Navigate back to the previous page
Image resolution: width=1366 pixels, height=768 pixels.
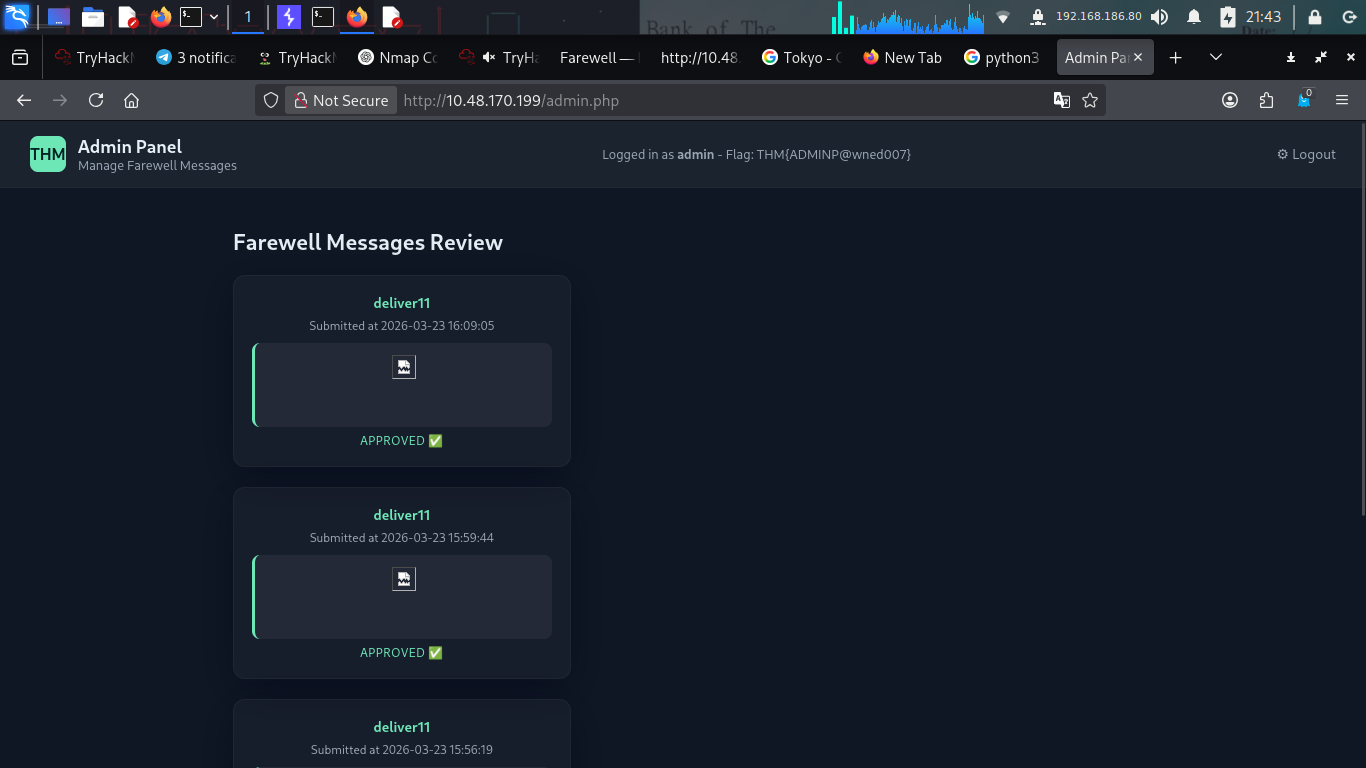click(24, 100)
